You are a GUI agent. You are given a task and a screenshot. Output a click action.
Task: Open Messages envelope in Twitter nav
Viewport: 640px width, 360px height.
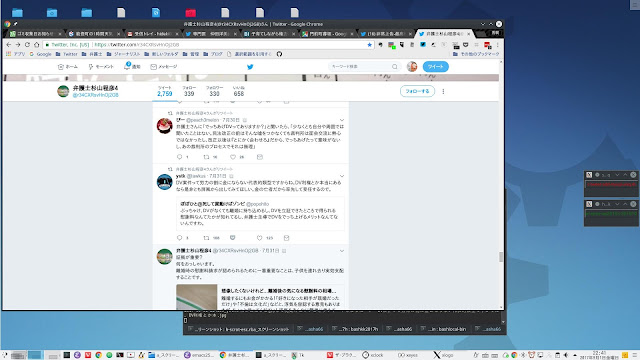[x=153, y=67]
